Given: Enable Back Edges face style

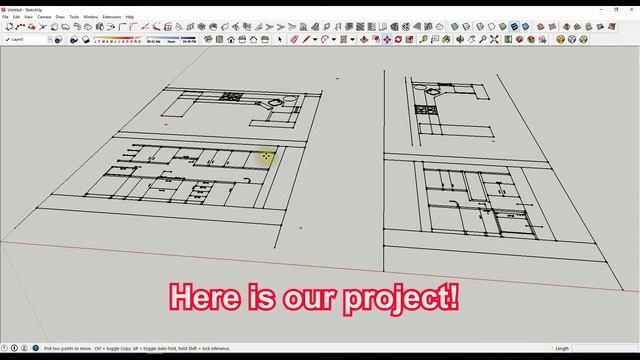Looking at the screenshot, I should [466, 27].
